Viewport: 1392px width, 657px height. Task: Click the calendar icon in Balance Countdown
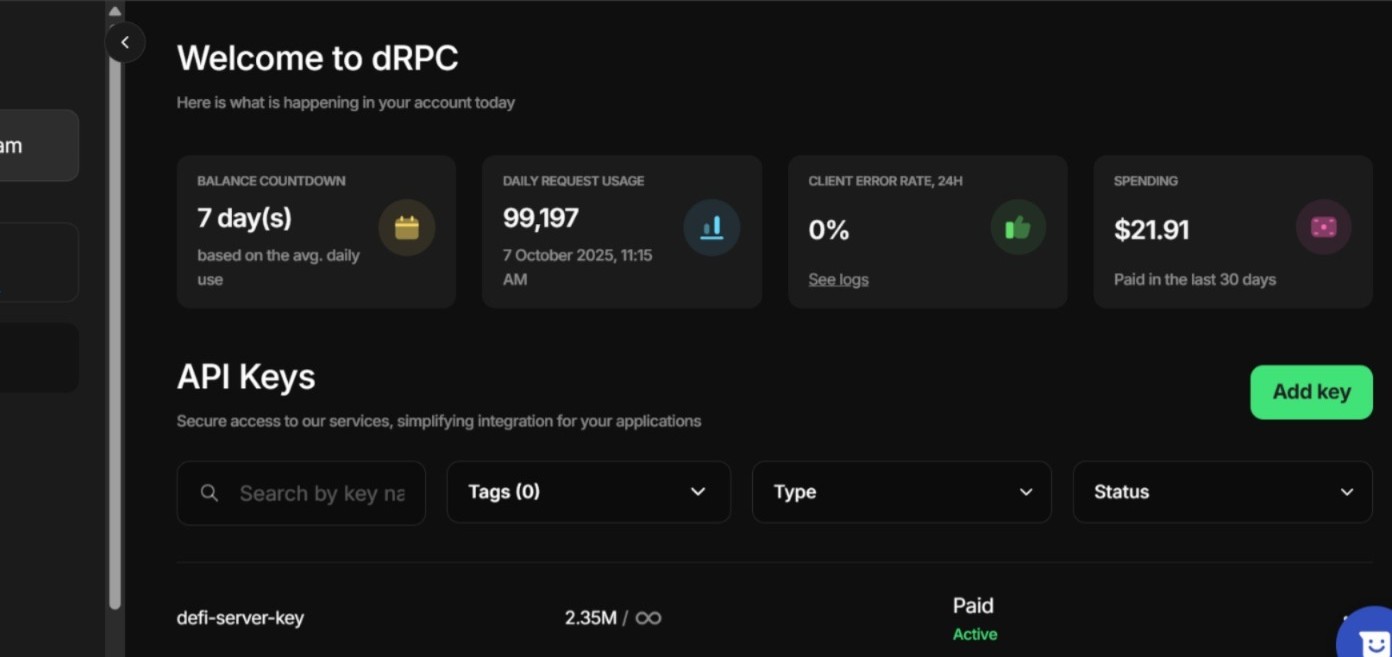(x=406, y=228)
